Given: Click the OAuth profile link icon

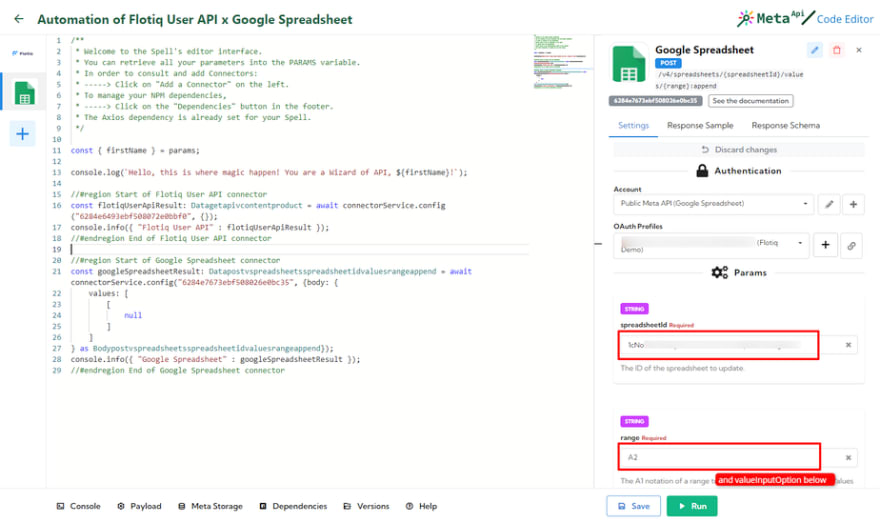Looking at the screenshot, I should (x=851, y=246).
